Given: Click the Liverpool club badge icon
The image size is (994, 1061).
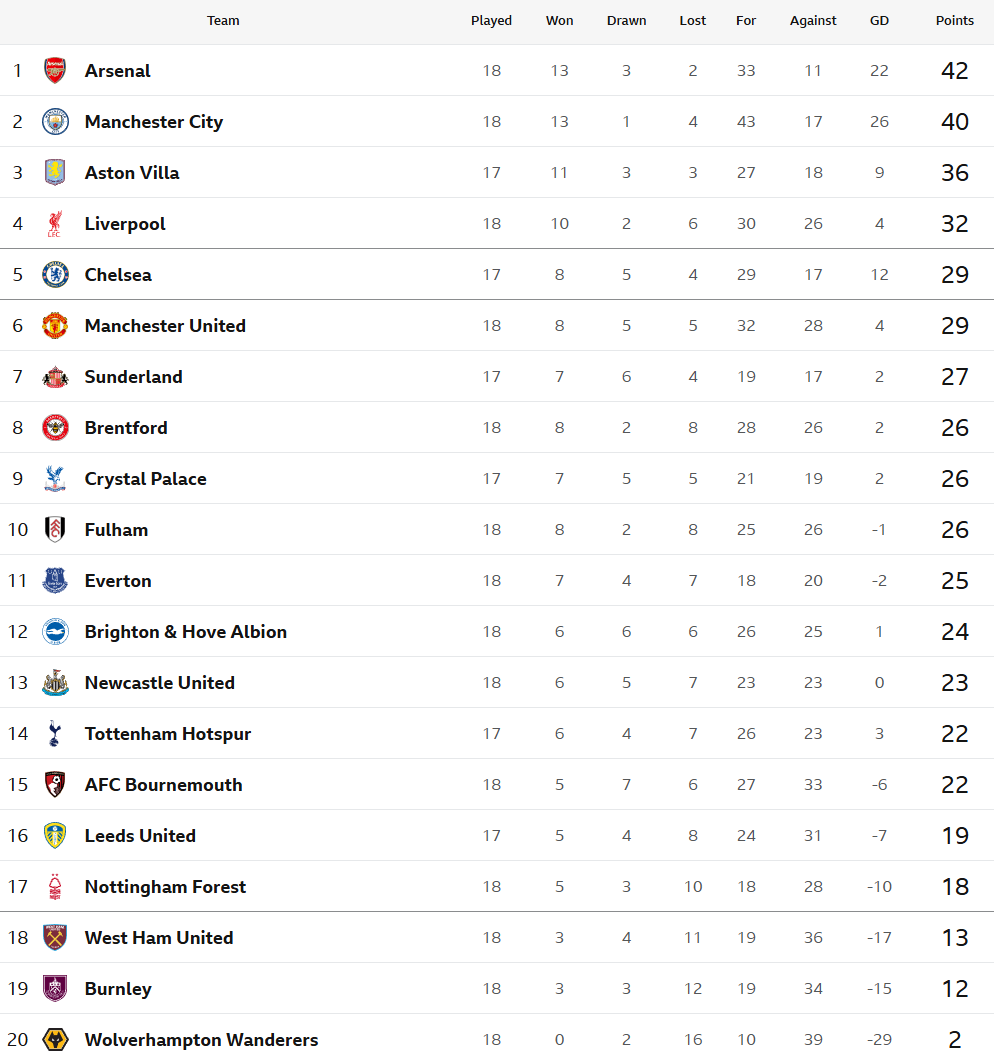Looking at the screenshot, I should (55, 224).
